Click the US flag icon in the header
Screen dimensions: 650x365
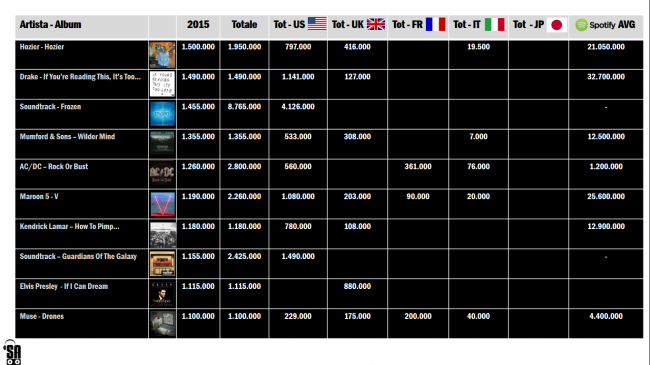coord(317,24)
